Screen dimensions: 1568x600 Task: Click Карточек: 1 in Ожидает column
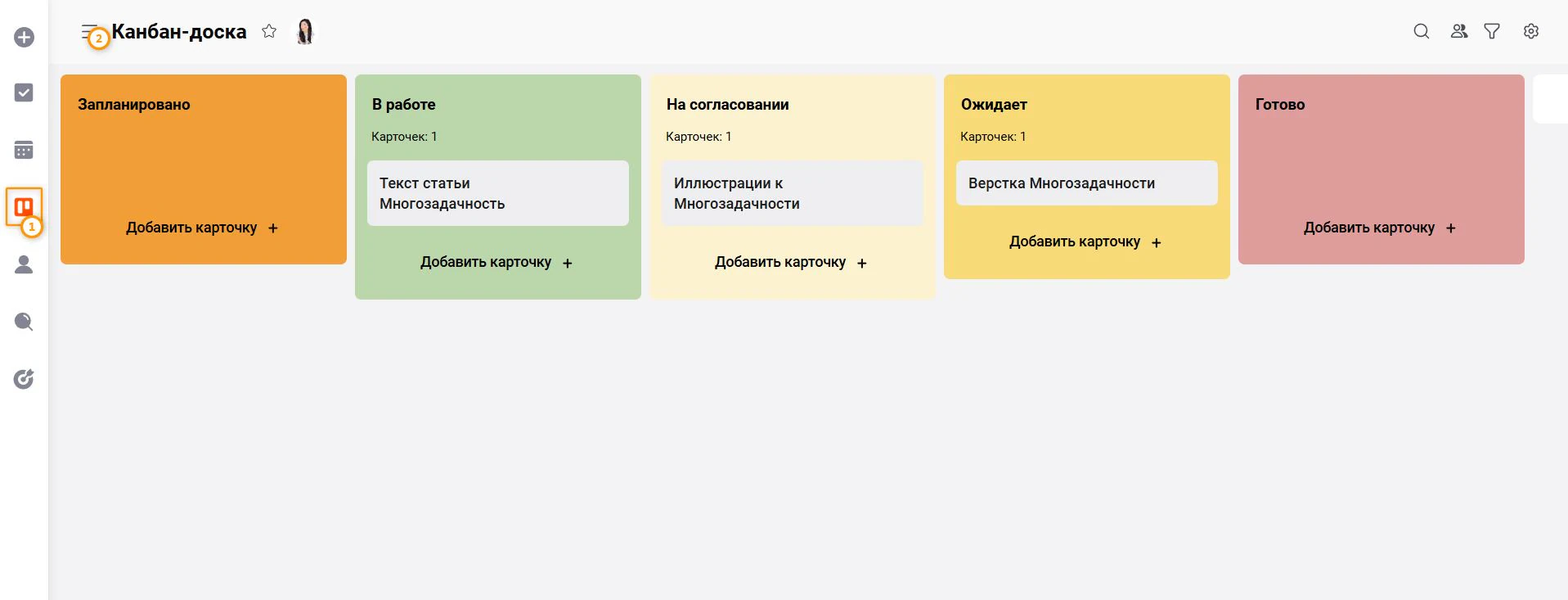pyautogui.click(x=993, y=137)
